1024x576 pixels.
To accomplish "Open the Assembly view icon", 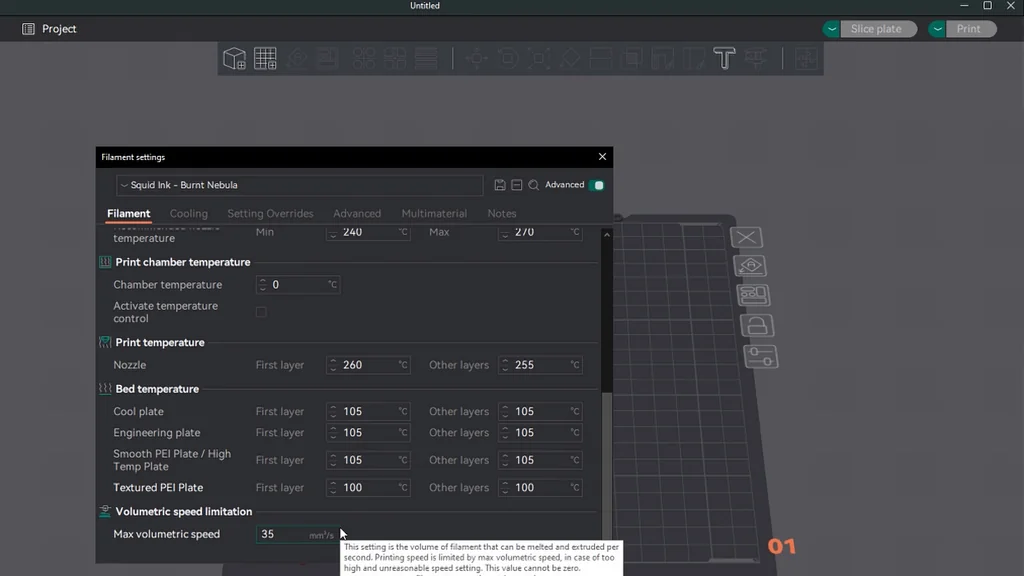I will 807,58.
